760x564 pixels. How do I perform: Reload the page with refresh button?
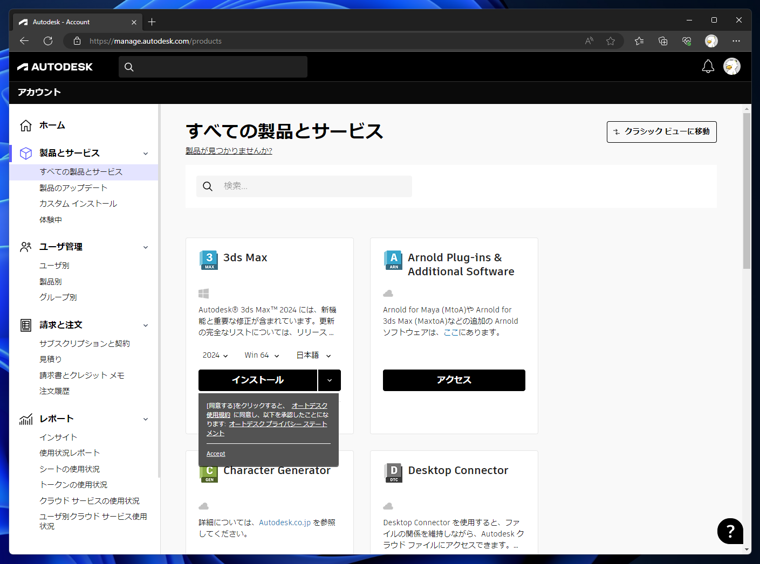pos(48,41)
